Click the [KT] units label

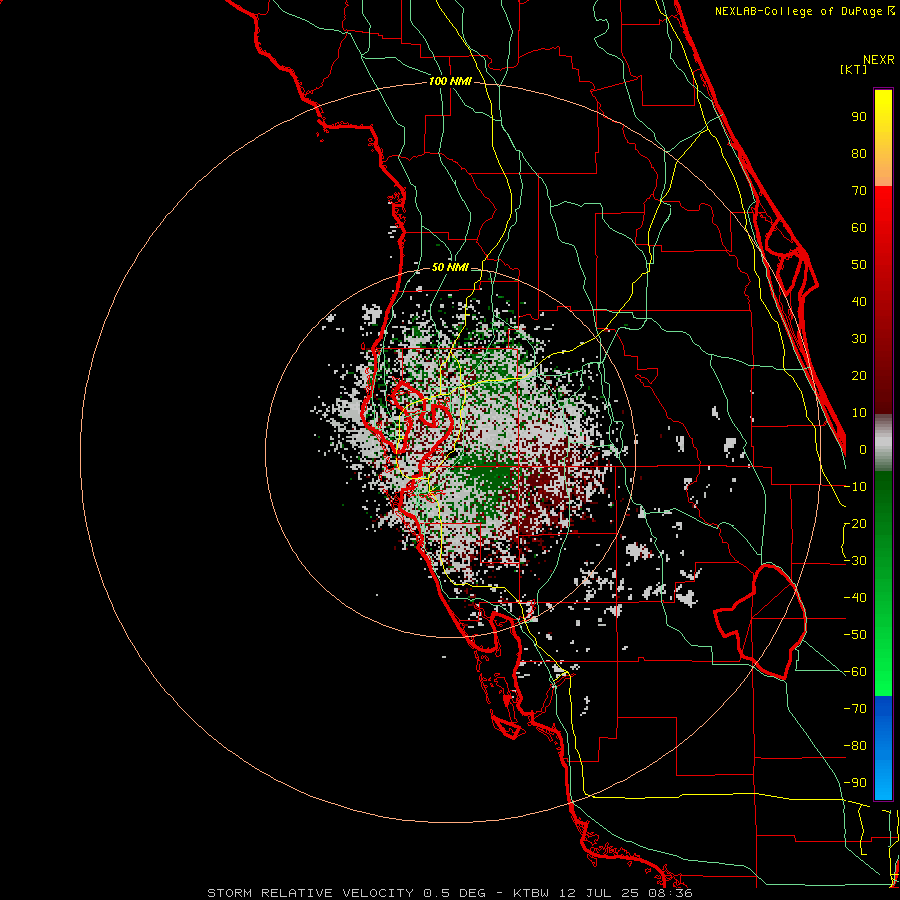pos(853,69)
